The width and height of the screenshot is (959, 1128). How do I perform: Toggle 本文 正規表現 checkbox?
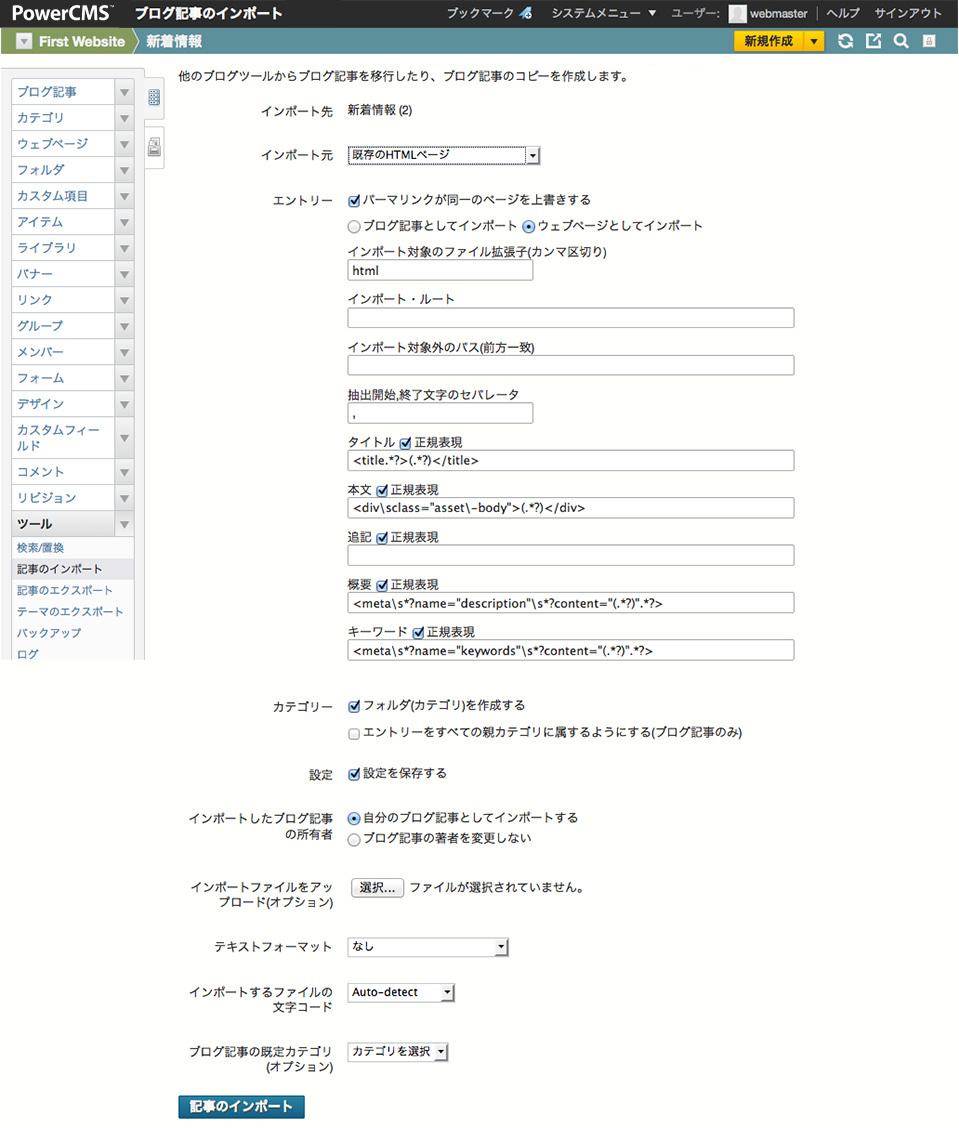[x=382, y=491]
